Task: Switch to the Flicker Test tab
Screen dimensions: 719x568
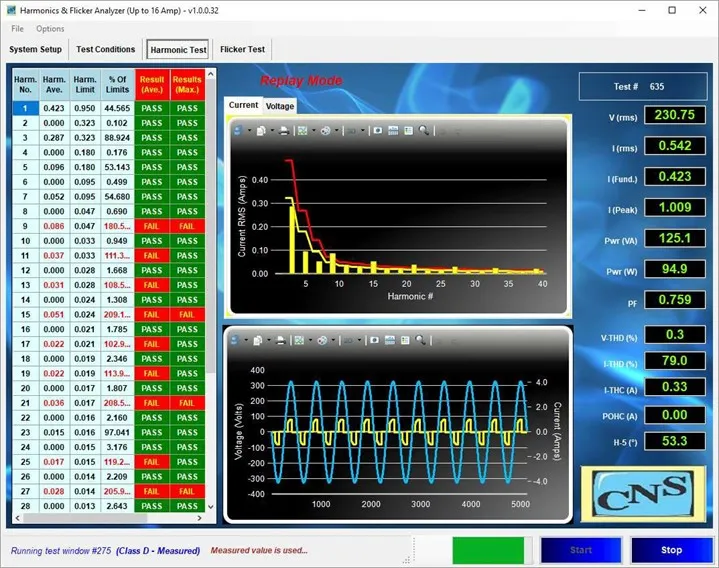Action: (242, 49)
